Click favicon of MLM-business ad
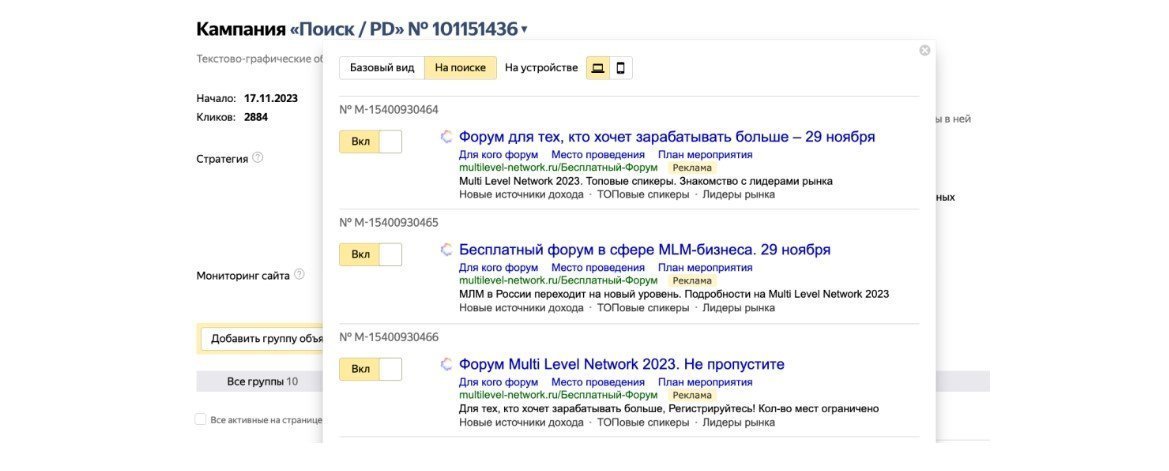Screen dimensions: 1169x471 point(447,250)
